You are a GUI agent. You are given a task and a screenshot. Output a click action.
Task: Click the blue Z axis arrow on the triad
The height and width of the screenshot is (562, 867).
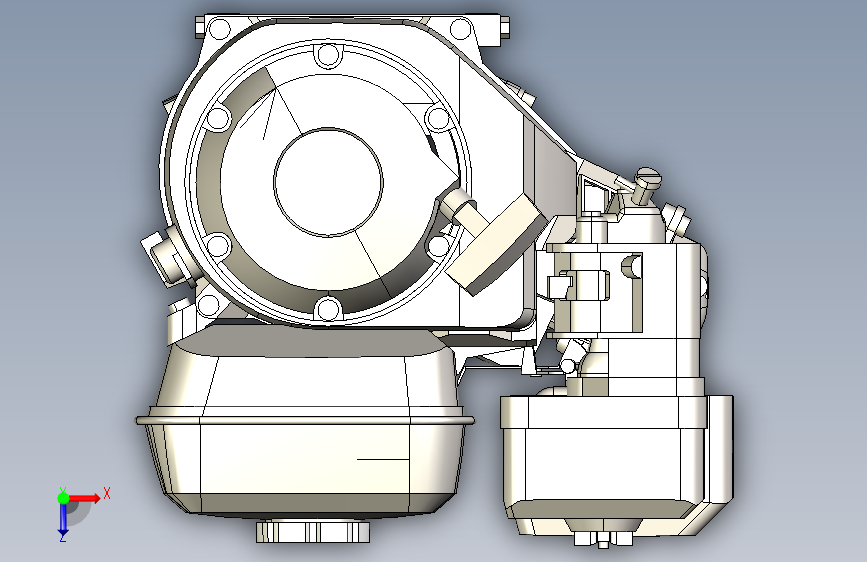click(63, 521)
